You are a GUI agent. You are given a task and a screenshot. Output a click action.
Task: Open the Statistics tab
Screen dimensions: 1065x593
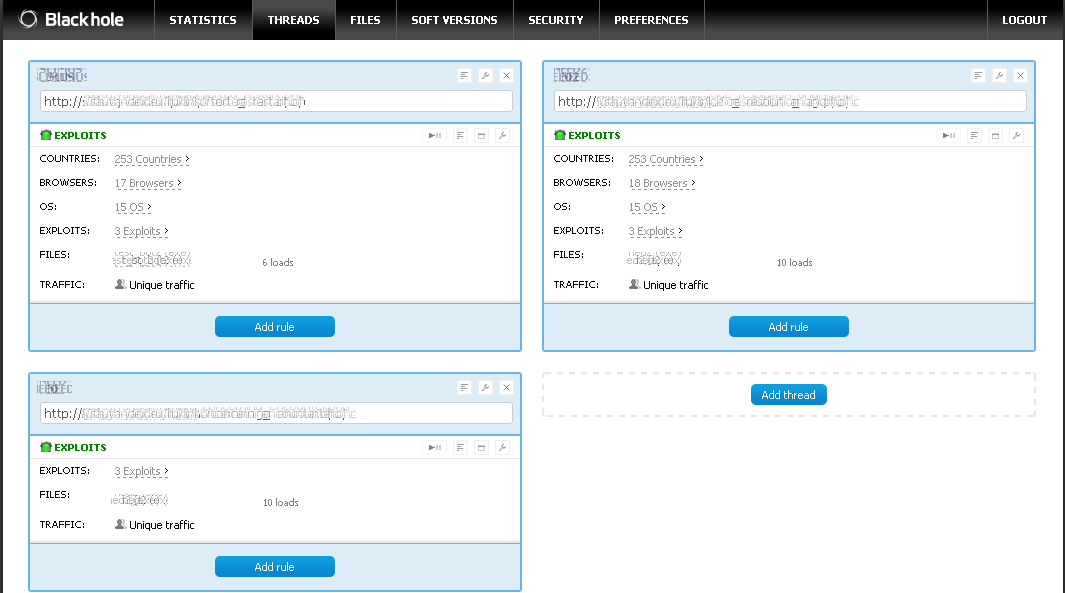point(203,20)
